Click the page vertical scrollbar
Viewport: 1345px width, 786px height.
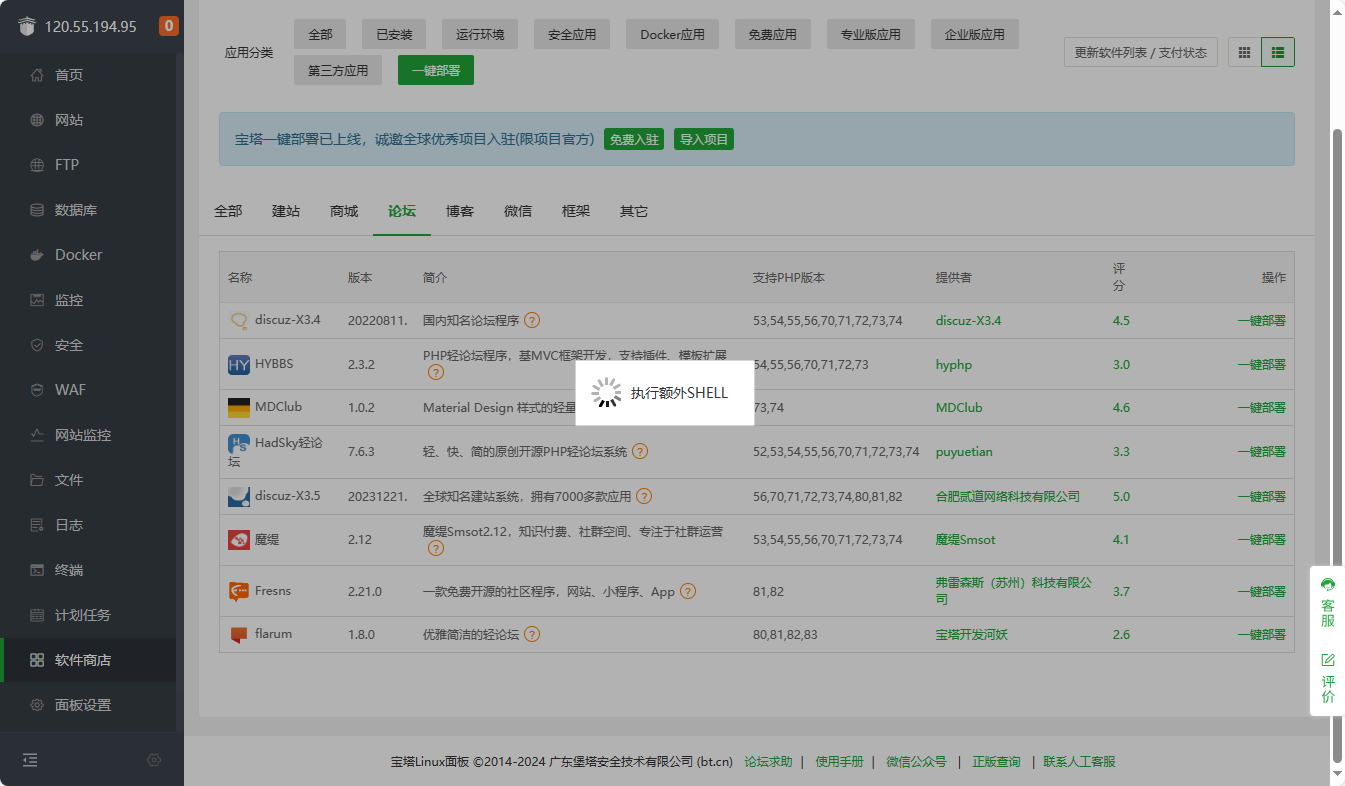click(1338, 445)
